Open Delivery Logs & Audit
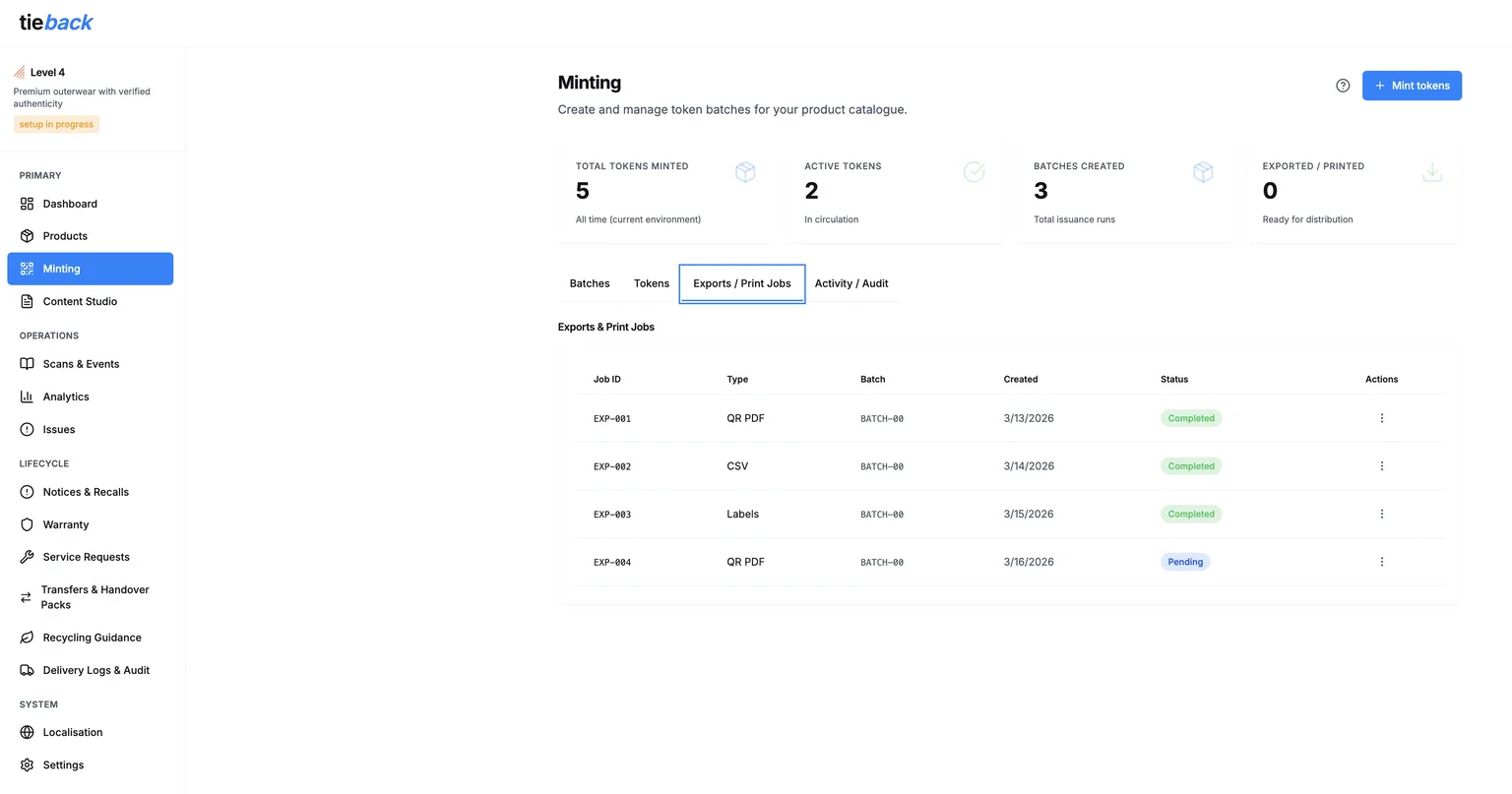The height and width of the screenshot is (794, 1512). [x=96, y=670]
